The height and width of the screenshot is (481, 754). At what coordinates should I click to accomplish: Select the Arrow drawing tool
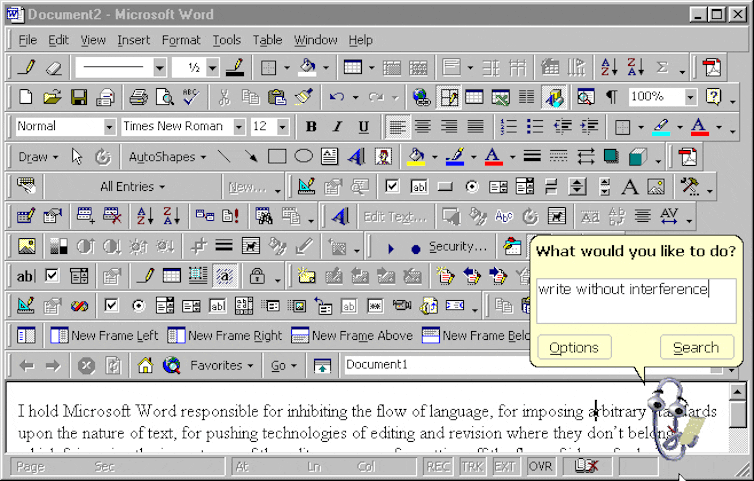pos(251,157)
